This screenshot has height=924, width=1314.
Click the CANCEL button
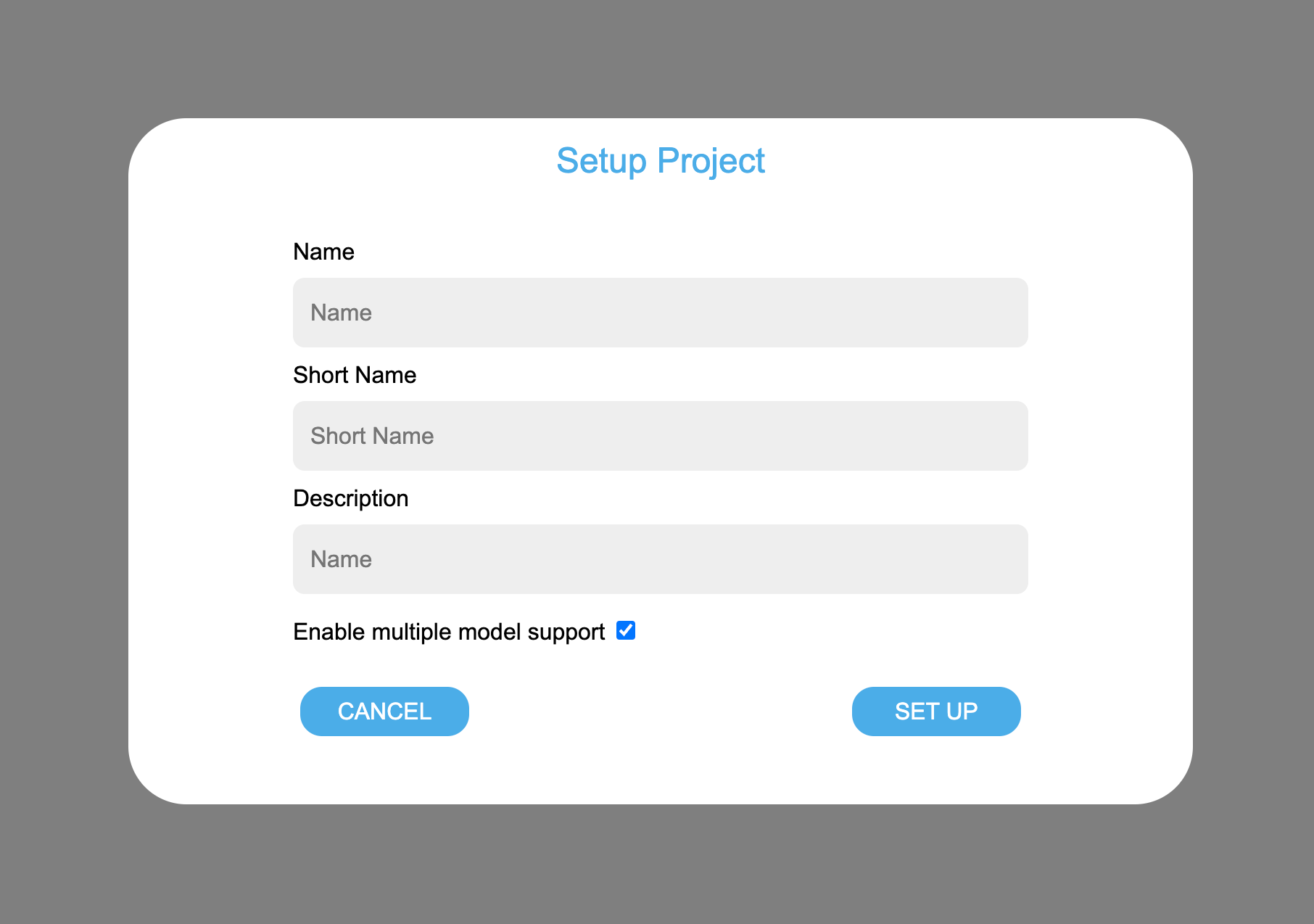pos(384,711)
